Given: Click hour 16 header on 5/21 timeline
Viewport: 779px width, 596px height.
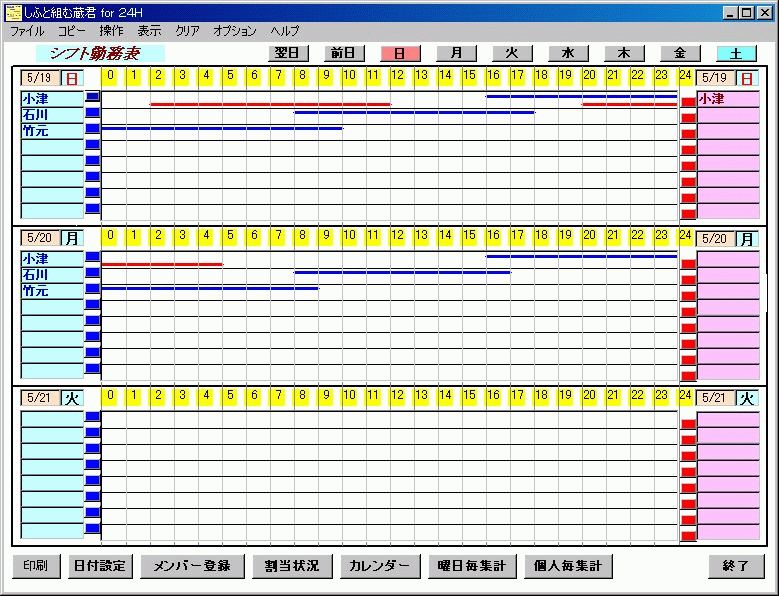Looking at the screenshot, I should click(493, 395).
